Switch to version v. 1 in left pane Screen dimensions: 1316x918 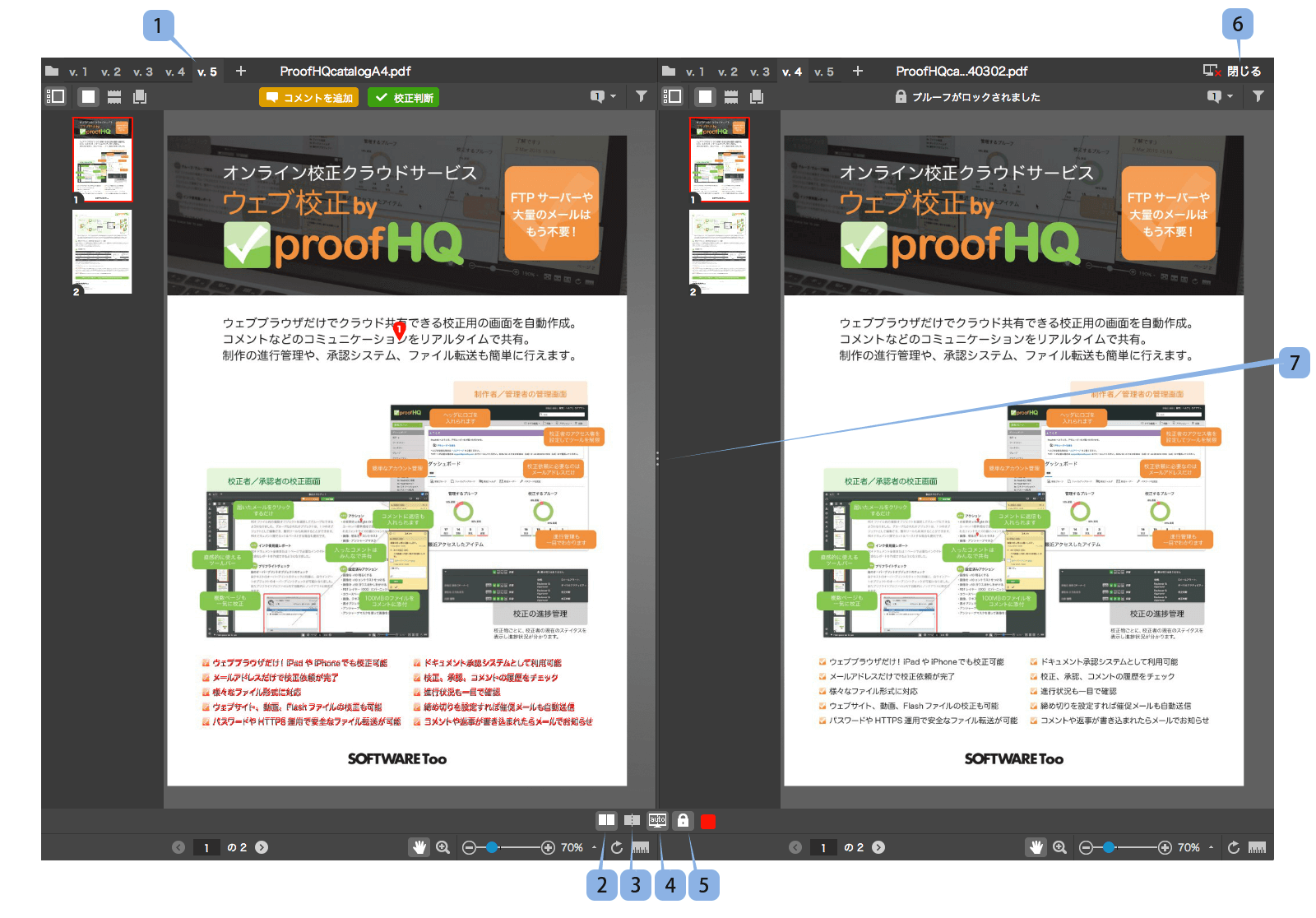coord(78,72)
